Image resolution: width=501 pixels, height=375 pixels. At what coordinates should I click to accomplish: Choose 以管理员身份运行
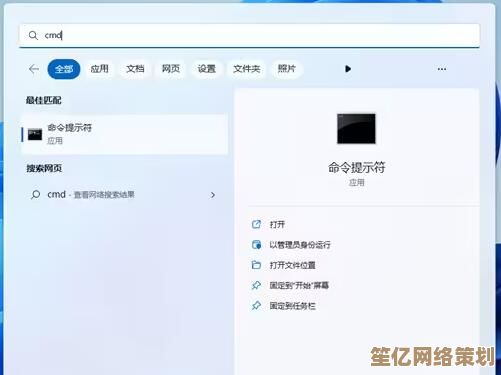300,245
